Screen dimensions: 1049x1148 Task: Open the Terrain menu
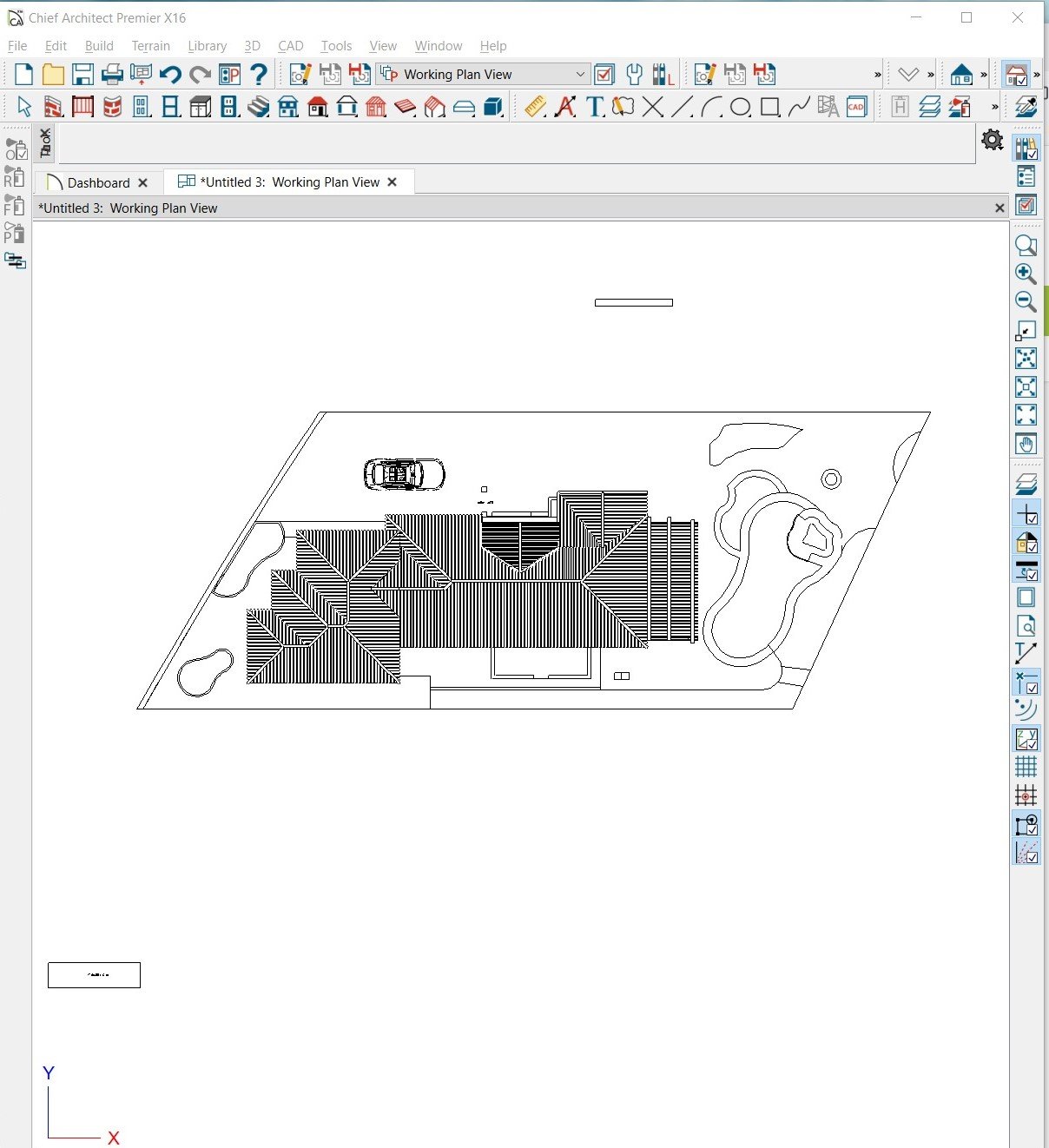[x=150, y=46]
